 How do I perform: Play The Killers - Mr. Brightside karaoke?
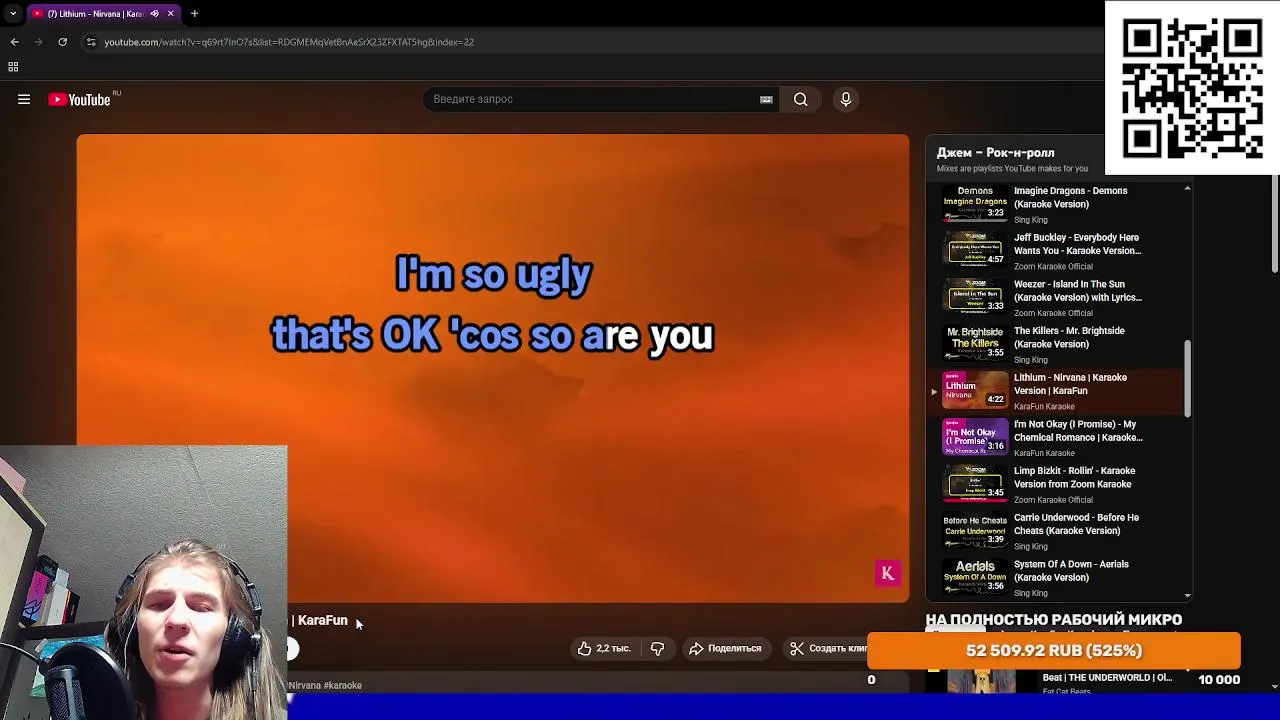(x=1069, y=337)
